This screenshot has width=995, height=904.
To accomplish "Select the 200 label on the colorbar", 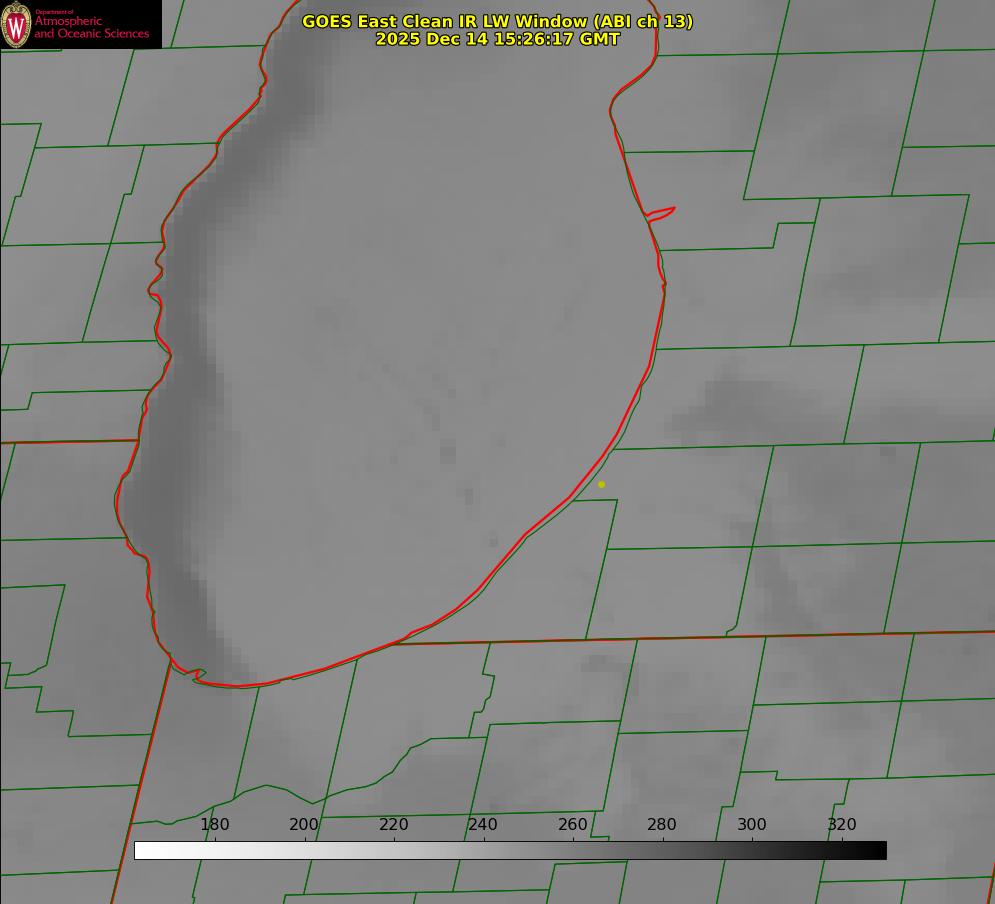I will pyautogui.click(x=304, y=824).
